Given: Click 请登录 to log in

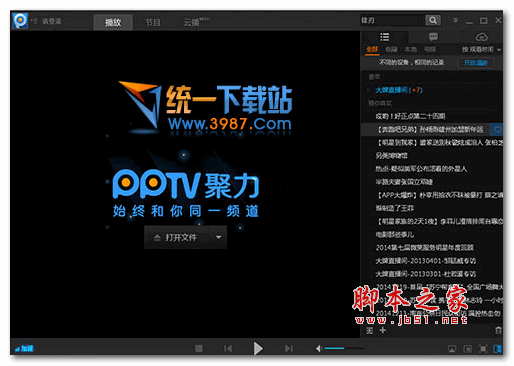Looking at the screenshot, I should coord(52,21).
